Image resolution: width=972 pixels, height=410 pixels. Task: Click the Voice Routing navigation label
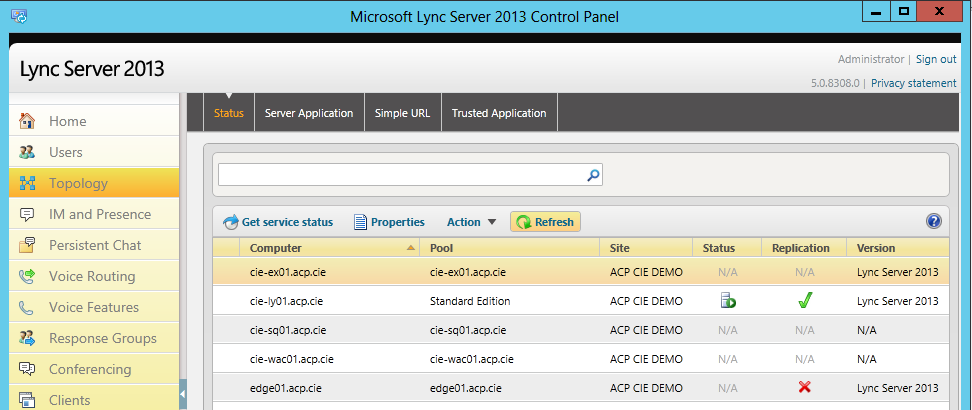pos(92,277)
